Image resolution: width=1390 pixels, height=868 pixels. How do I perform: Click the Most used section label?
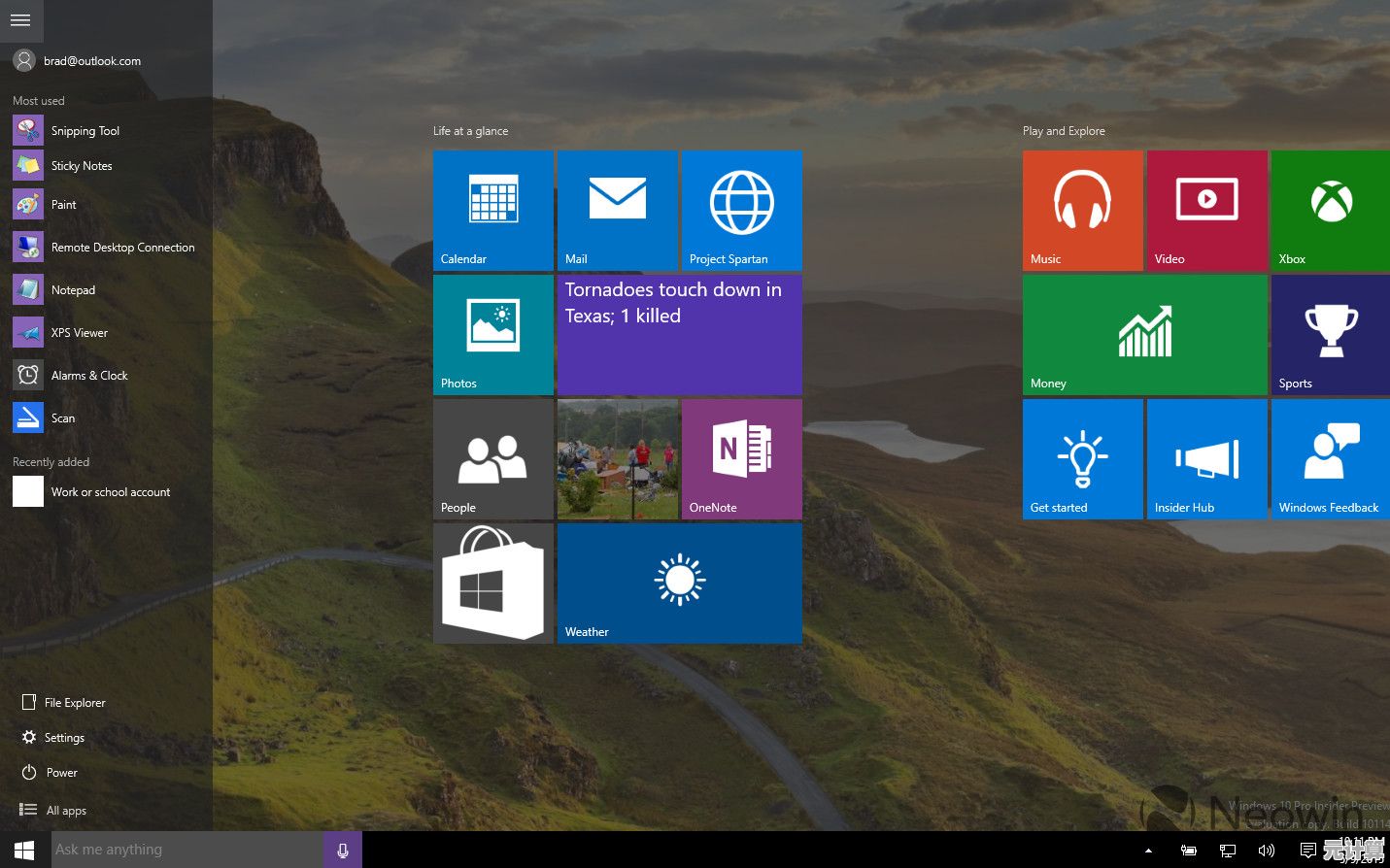tap(39, 101)
